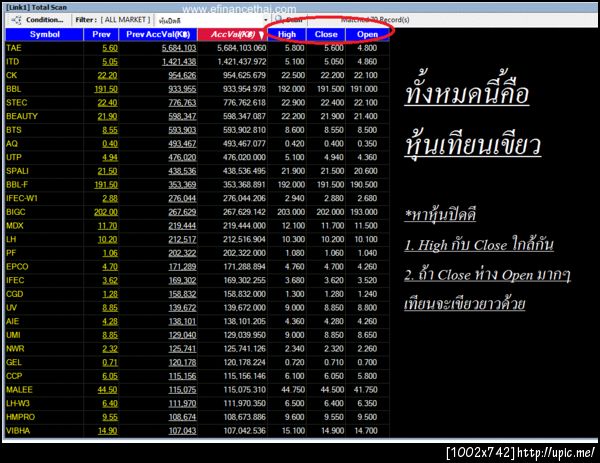600x463 pixels.
Task: Select the BEAUTY symbol
Action: click(x=22, y=116)
